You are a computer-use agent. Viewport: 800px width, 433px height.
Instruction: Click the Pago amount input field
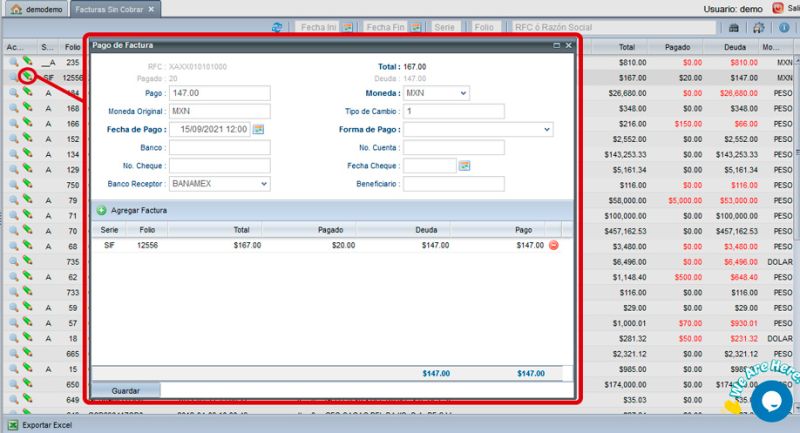pos(219,93)
